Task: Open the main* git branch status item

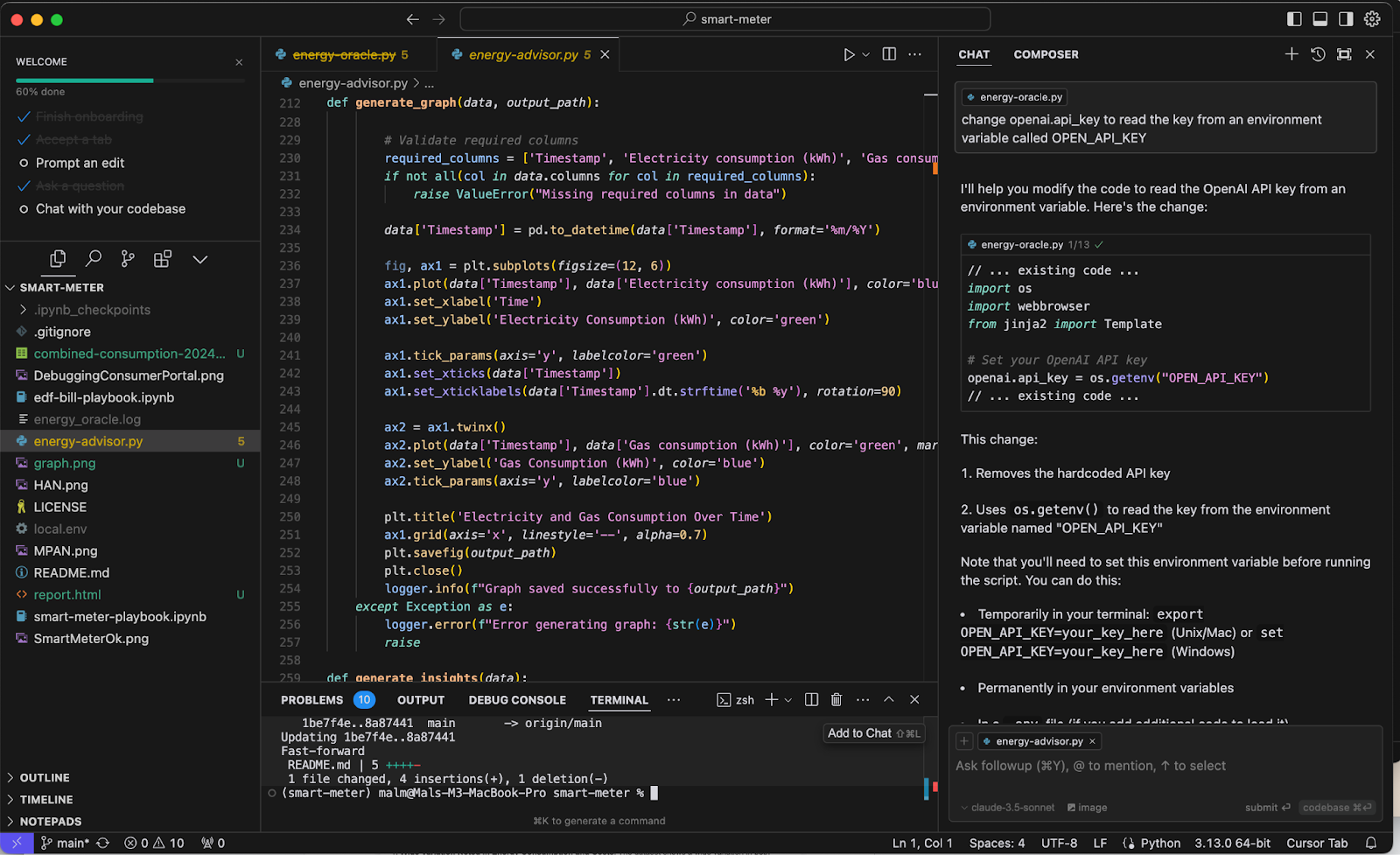Action: (x=65, y=843)
